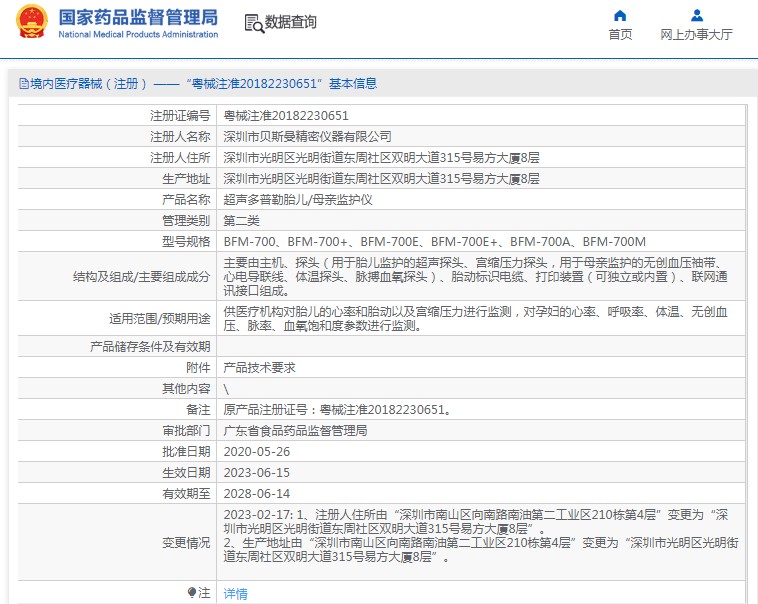Viewport: 758px width, 604px height.
Task: Go to 首页 text link
Action: [620, 35]
